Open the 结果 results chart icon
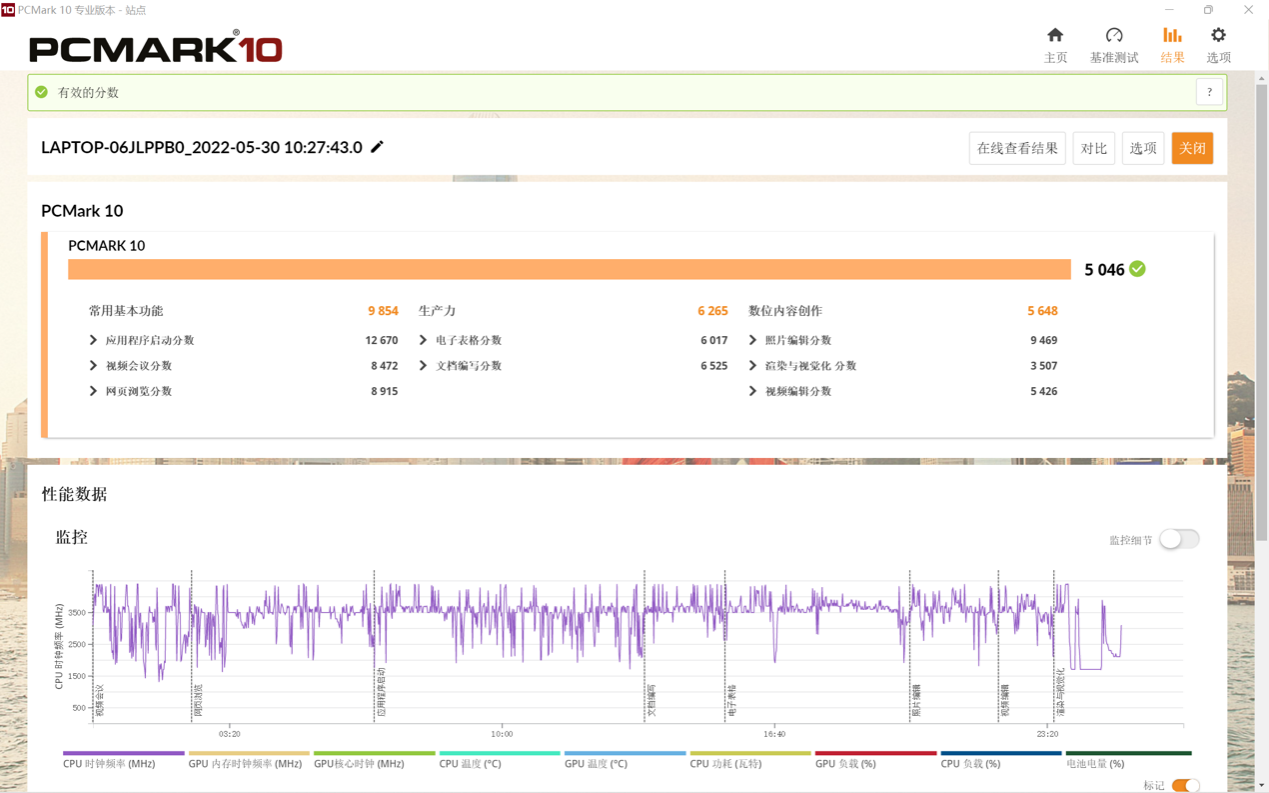 (1172, 36)
